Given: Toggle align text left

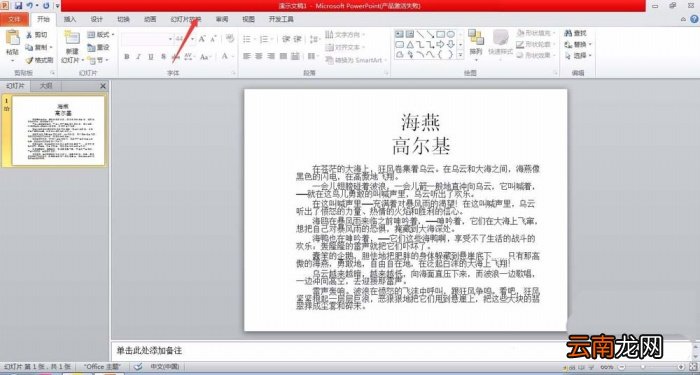Looking at the screenshot, I should 246,57.
